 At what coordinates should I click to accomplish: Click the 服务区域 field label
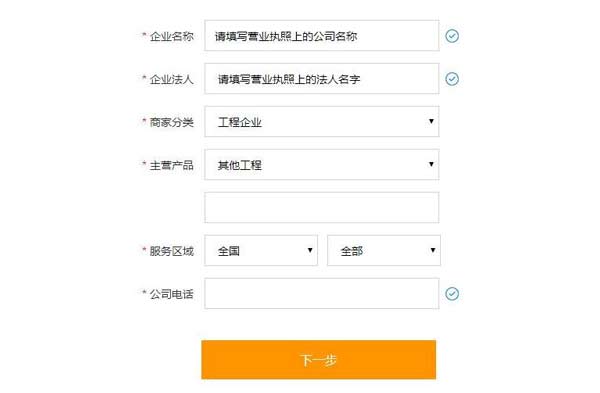pos(171,251)
